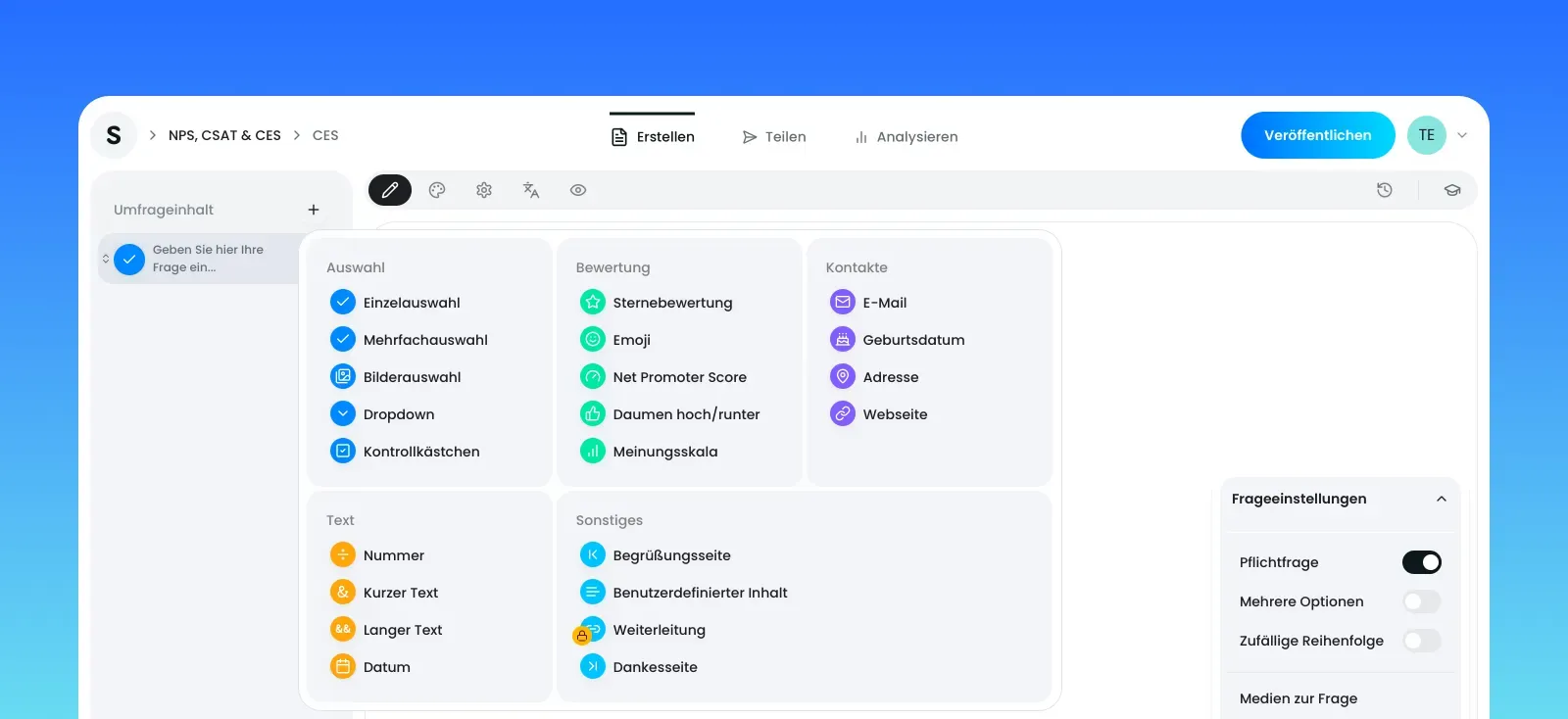Click the CES breadcrumb
This screenshot has height=719, width=1568.
325,135
